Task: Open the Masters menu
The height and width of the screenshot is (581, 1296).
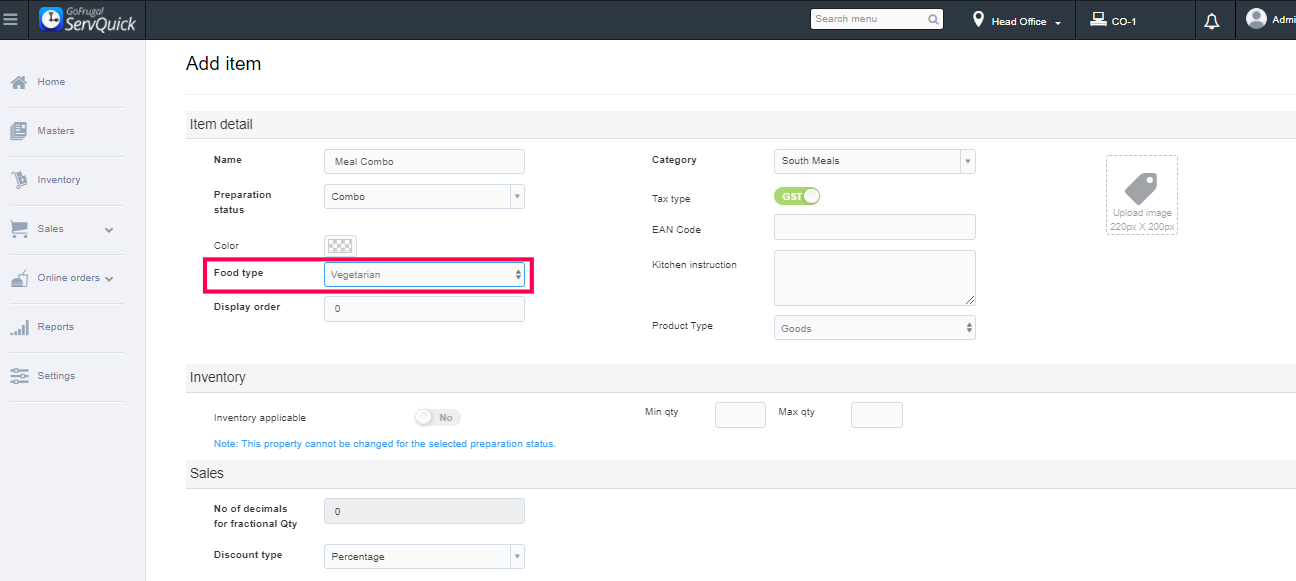Action: click(x=56, y=131)
